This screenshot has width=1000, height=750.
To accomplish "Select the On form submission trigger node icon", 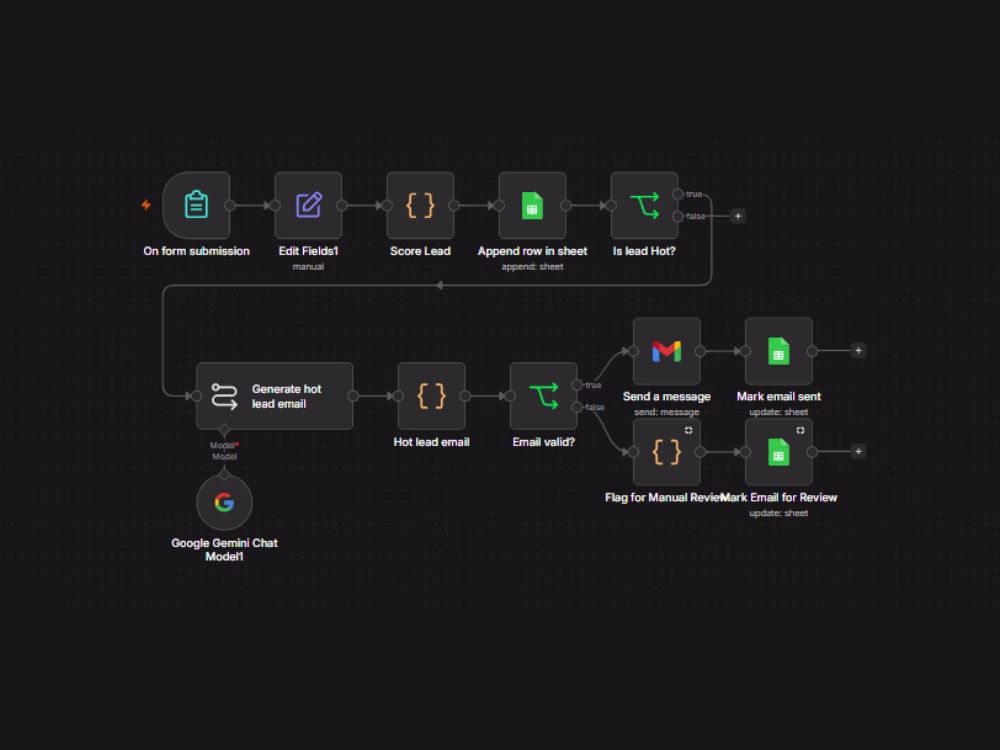I will click(196, 205).
